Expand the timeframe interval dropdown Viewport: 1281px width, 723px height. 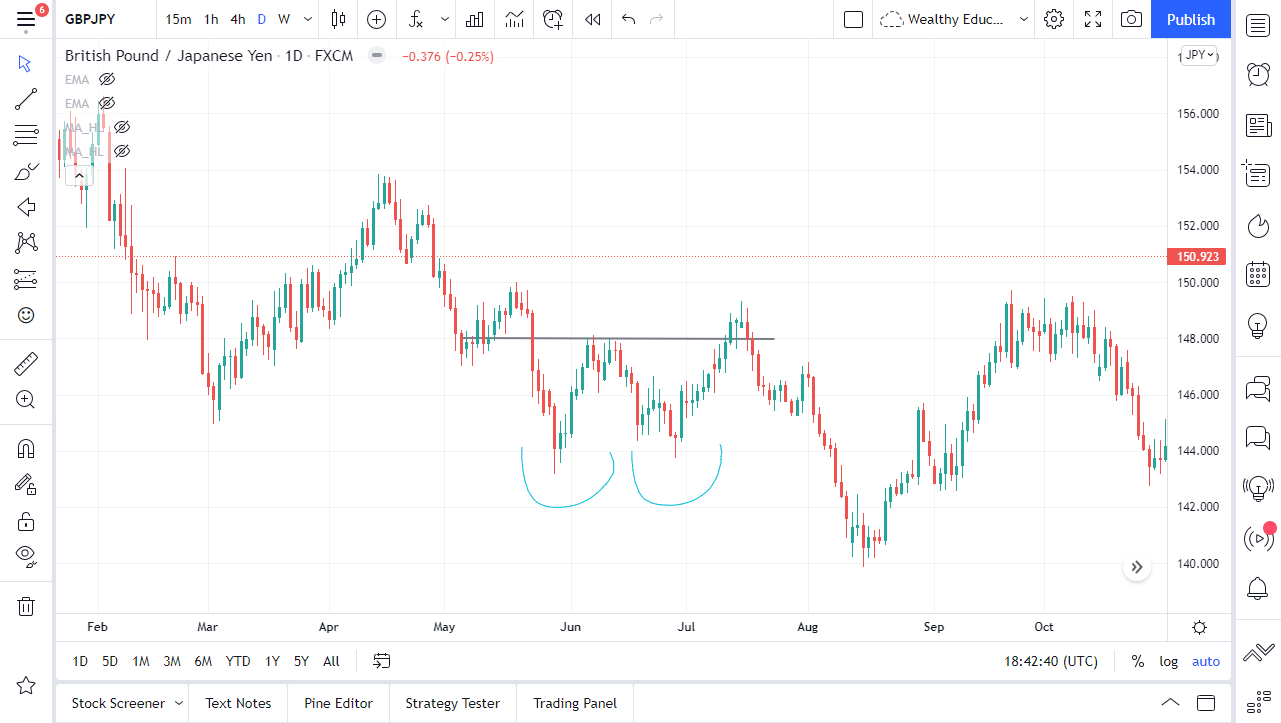tap(307, 19)
